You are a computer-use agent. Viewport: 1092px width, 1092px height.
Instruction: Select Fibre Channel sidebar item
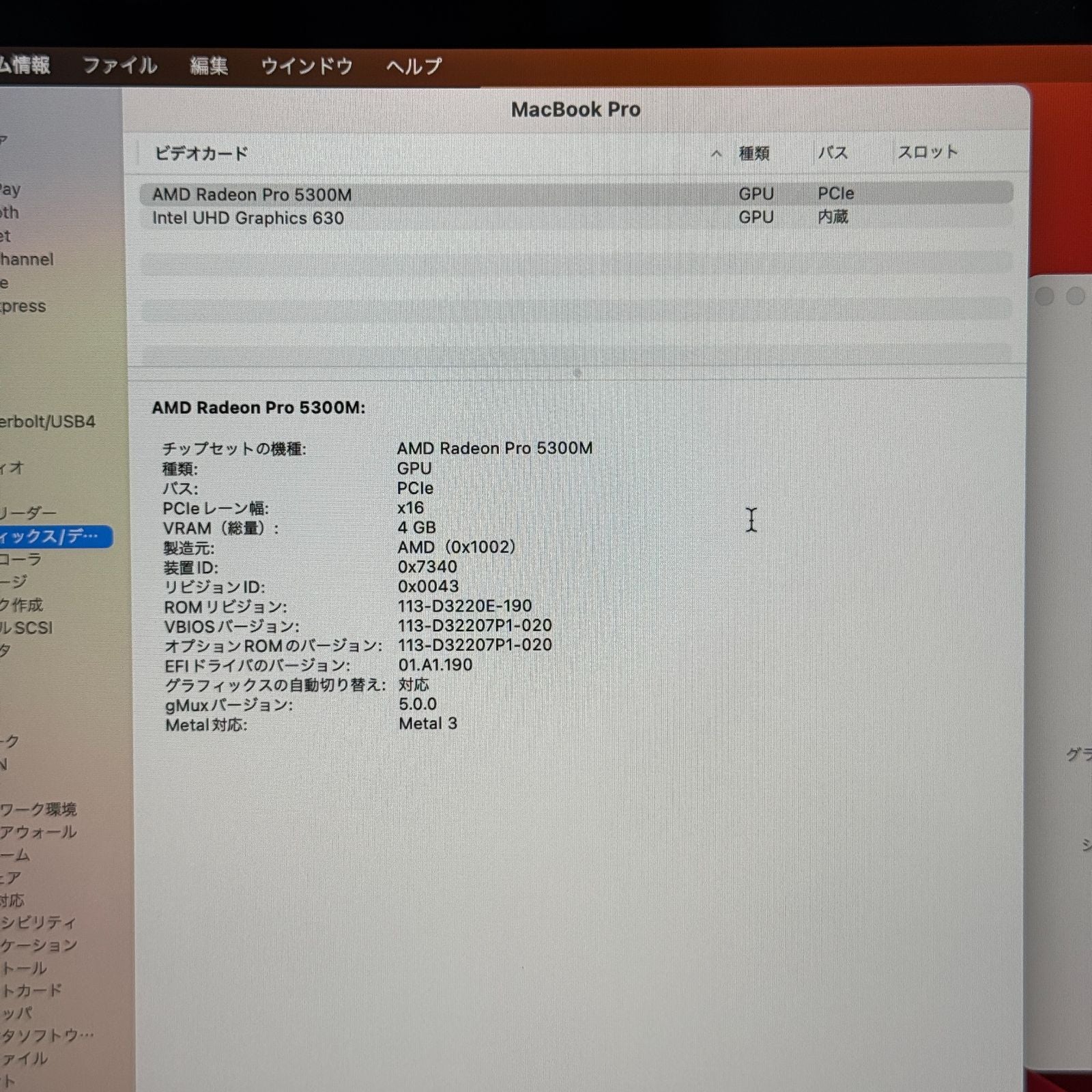(x=27, y=259)
